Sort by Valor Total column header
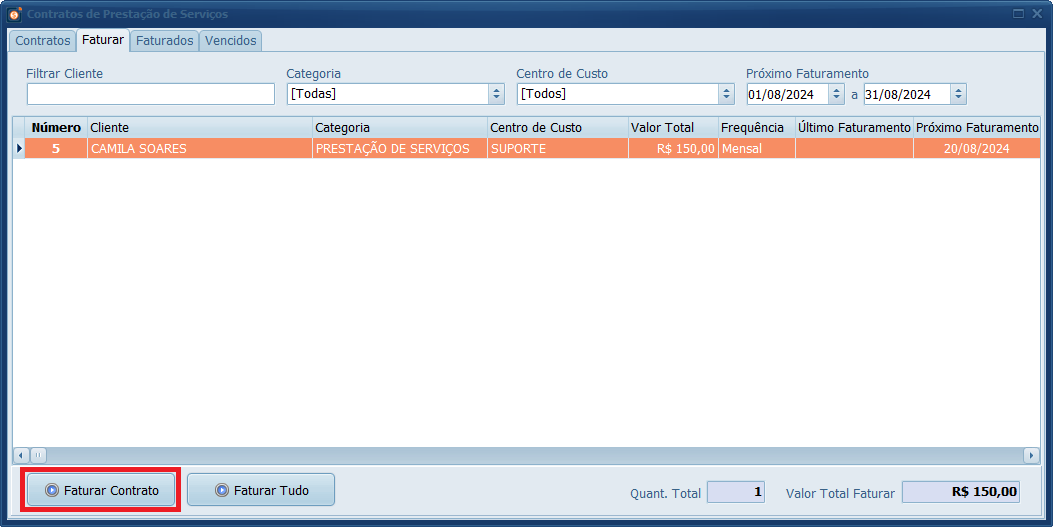This screenshot has height=527, width=1053. click(x=672, y=128)
